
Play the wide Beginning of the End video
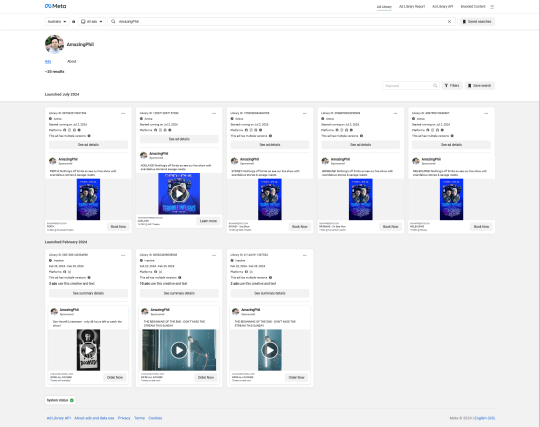click(x=179, y=350)
